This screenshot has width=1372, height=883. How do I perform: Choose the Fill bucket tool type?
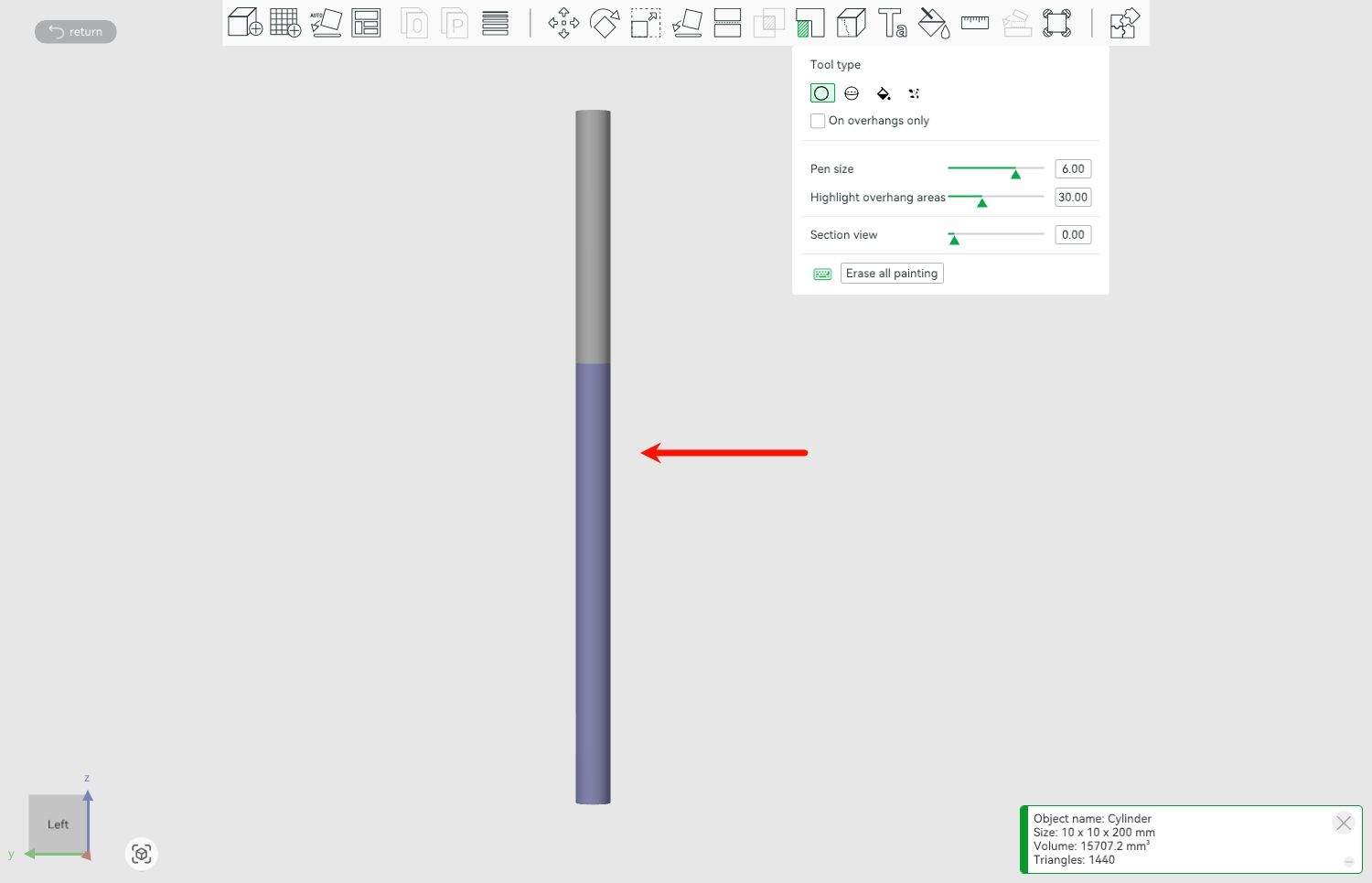pos(884,93)
